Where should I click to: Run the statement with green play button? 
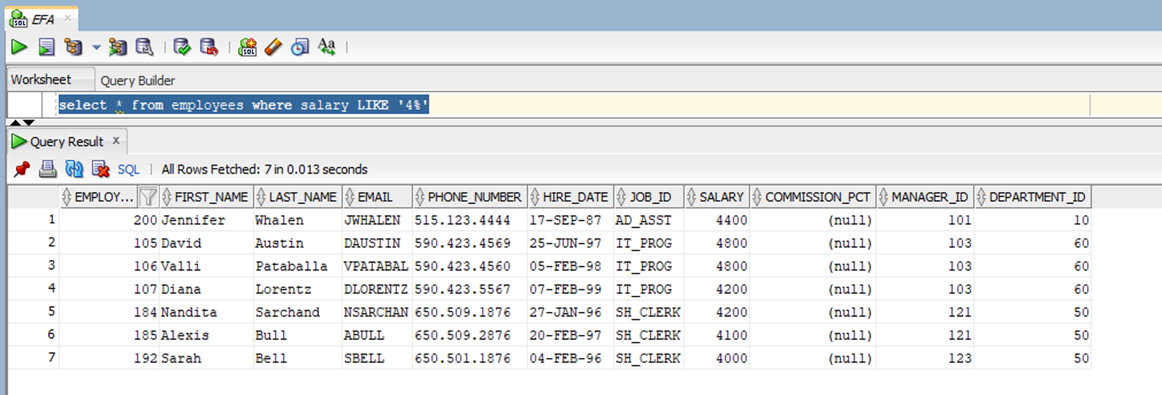point(19,47)
